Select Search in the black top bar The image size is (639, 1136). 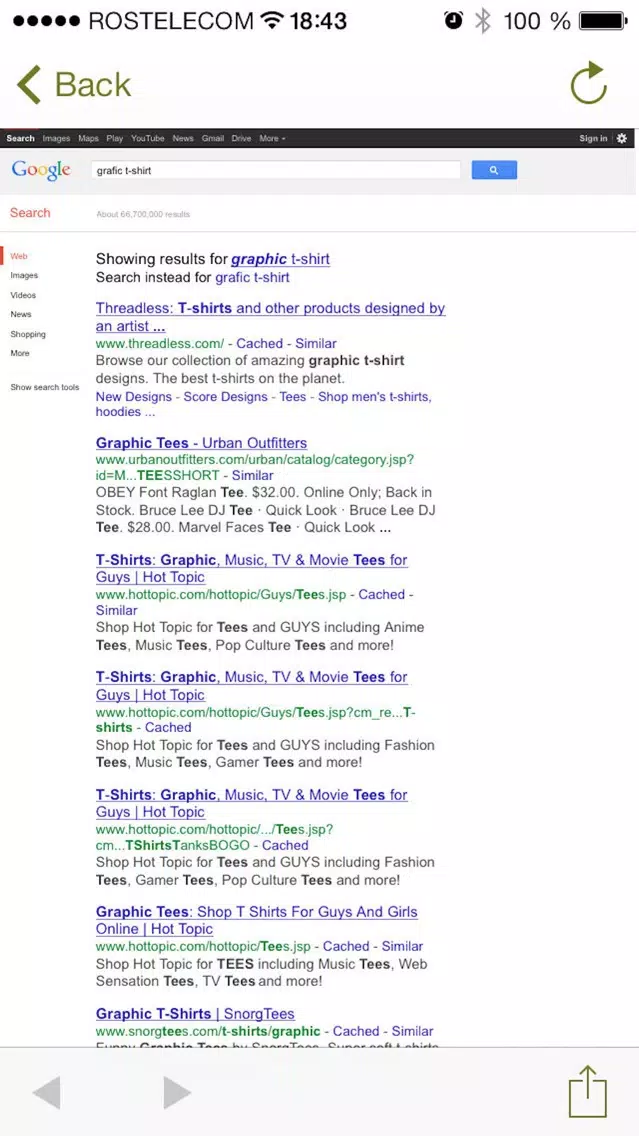tap(20, 138)
